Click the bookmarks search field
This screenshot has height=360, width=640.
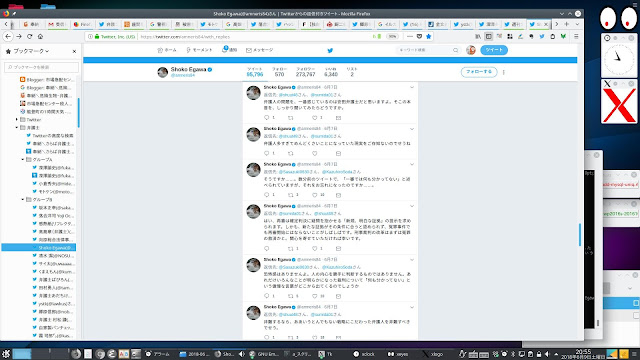point(41,67)
